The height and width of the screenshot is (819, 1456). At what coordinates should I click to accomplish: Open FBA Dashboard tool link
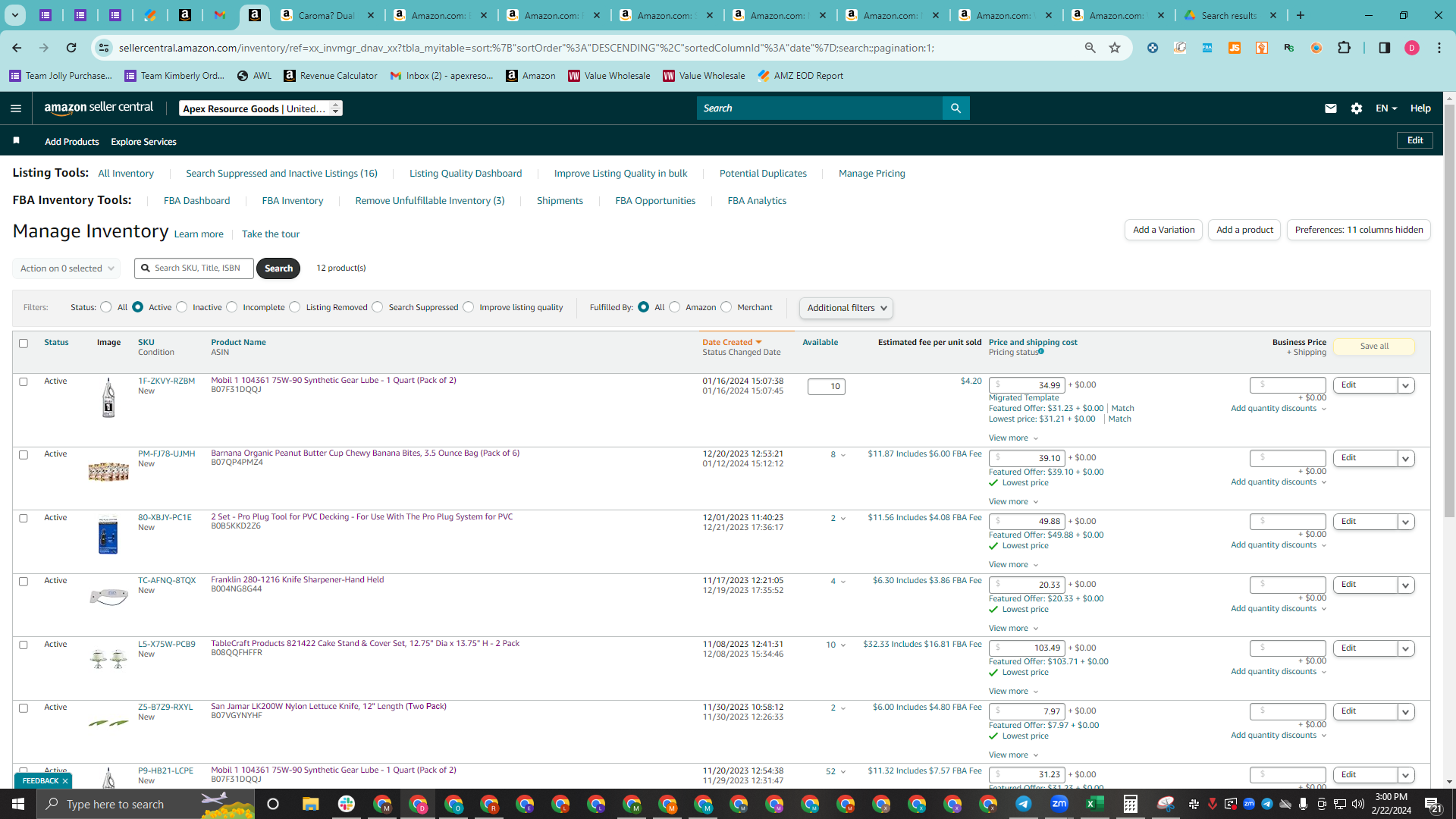point(196,201)
